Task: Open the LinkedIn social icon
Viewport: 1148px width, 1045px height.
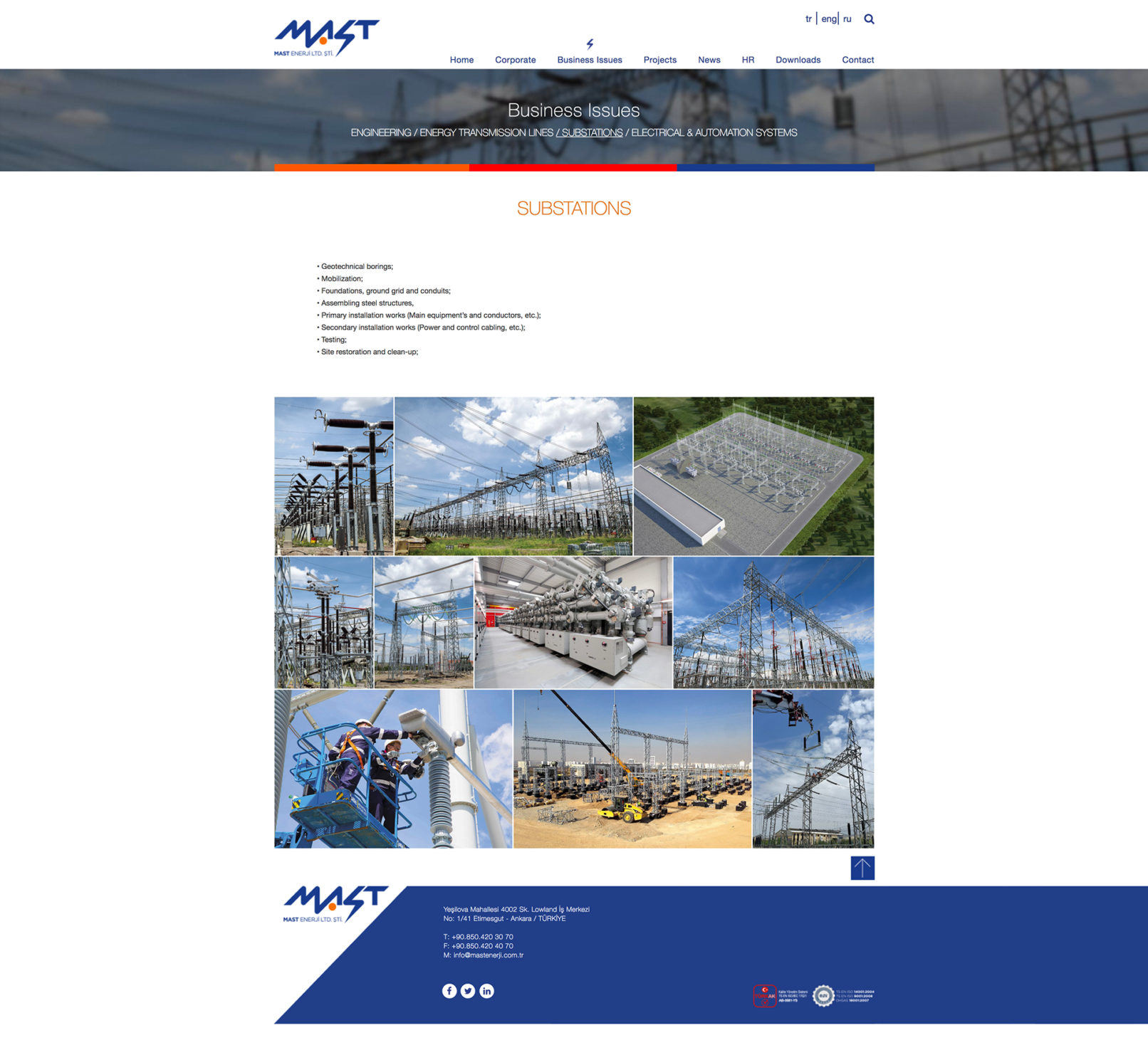Action: point(486,991)
